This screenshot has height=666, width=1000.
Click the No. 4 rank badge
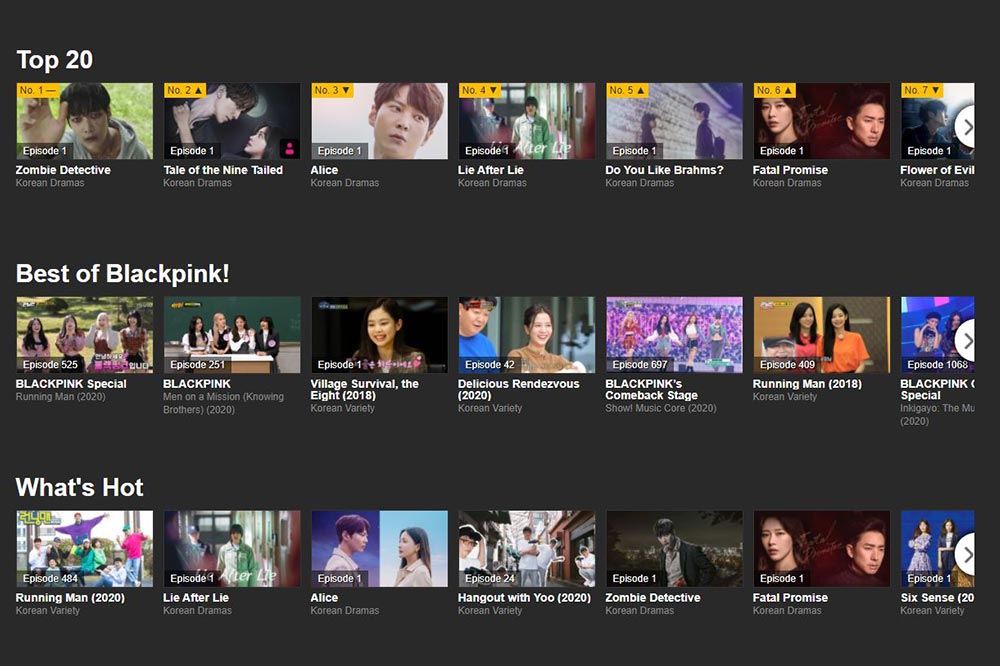[x=480, y=90]
